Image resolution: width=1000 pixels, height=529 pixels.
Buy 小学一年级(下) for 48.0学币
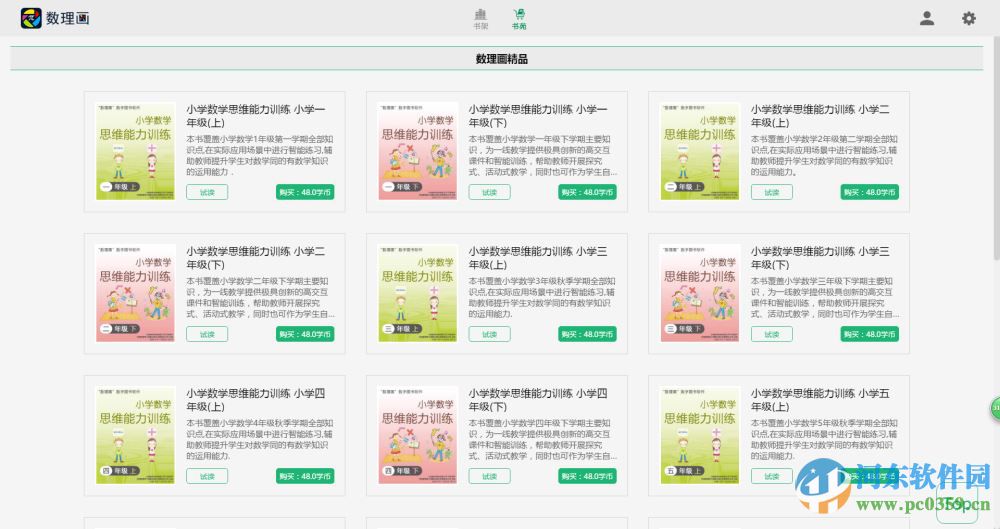tap(587, 192)
